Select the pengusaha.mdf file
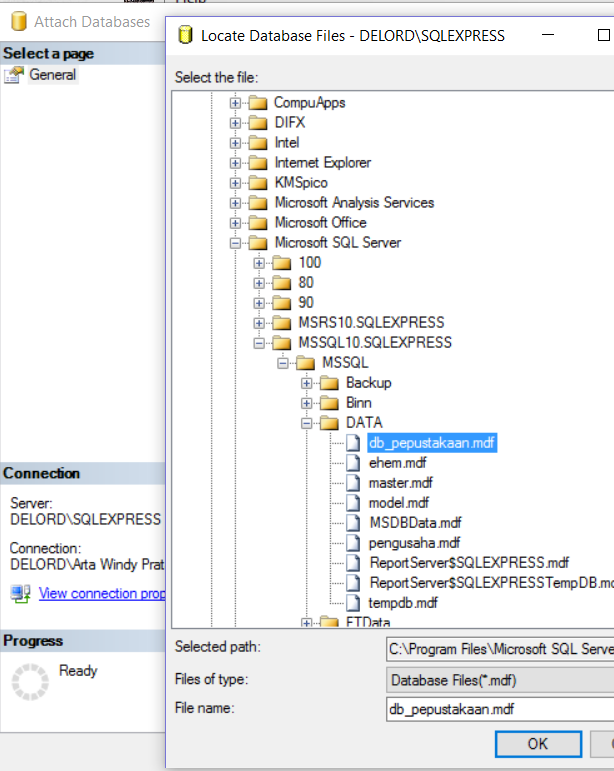 (414, 543)
